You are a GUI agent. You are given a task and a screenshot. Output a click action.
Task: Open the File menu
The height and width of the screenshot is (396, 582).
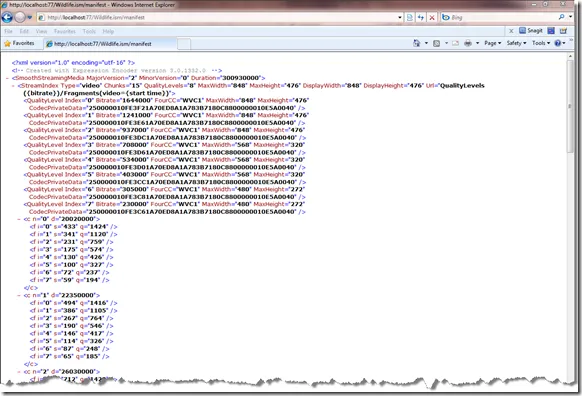8,32
